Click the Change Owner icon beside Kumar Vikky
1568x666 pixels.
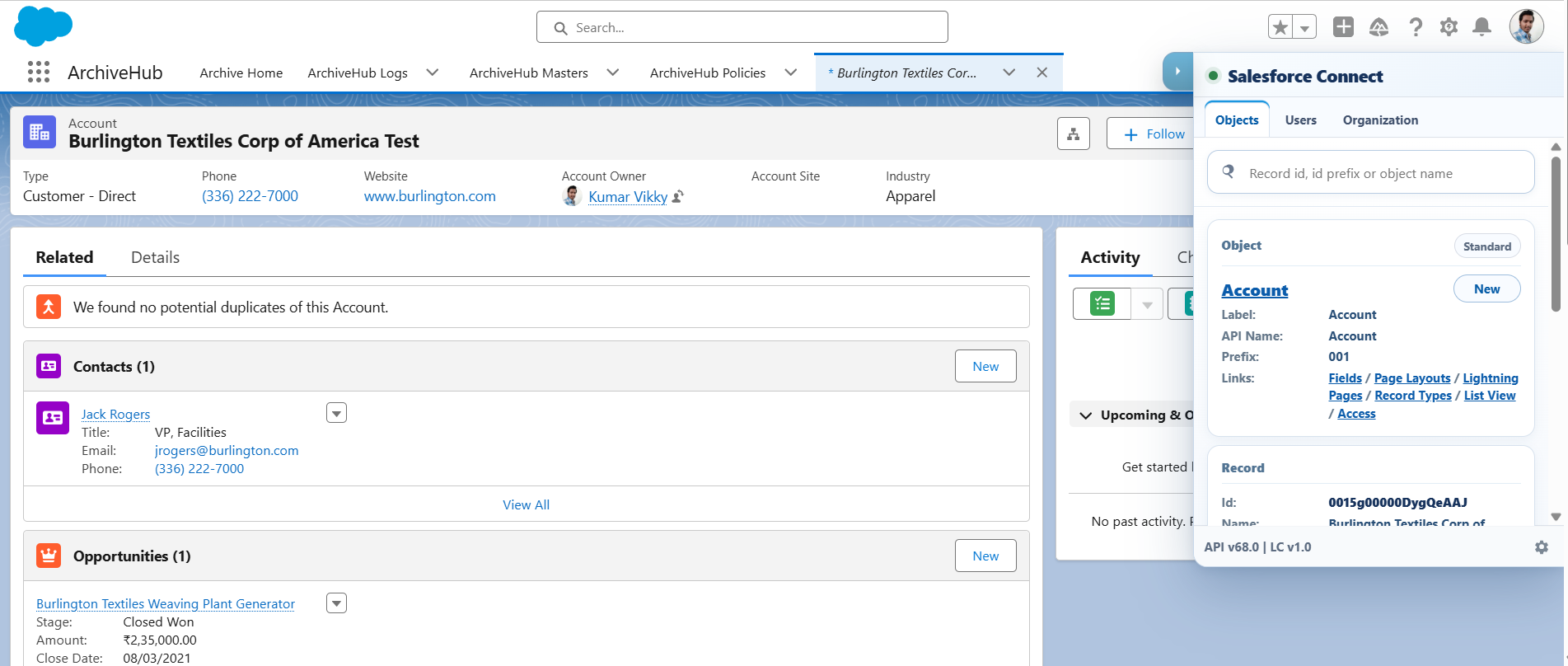coord(678,196)
